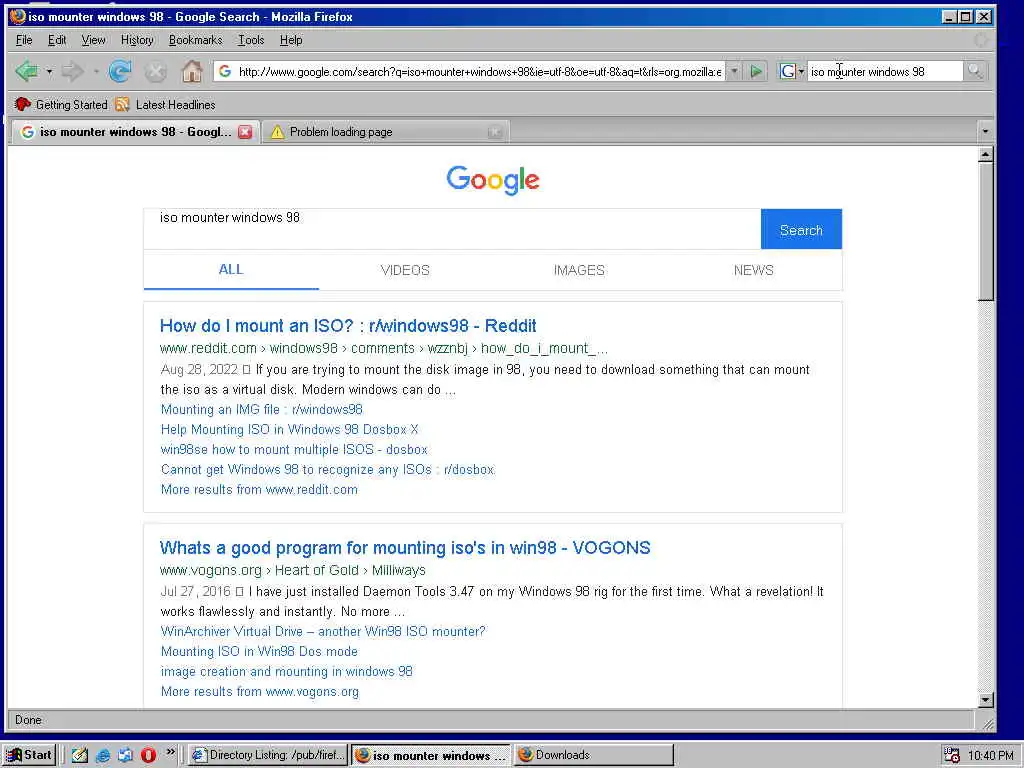Click the 10:40 PM system clock
This screenshot has width=1024, height=768.
pyautogui.click(x=990, y=756)
